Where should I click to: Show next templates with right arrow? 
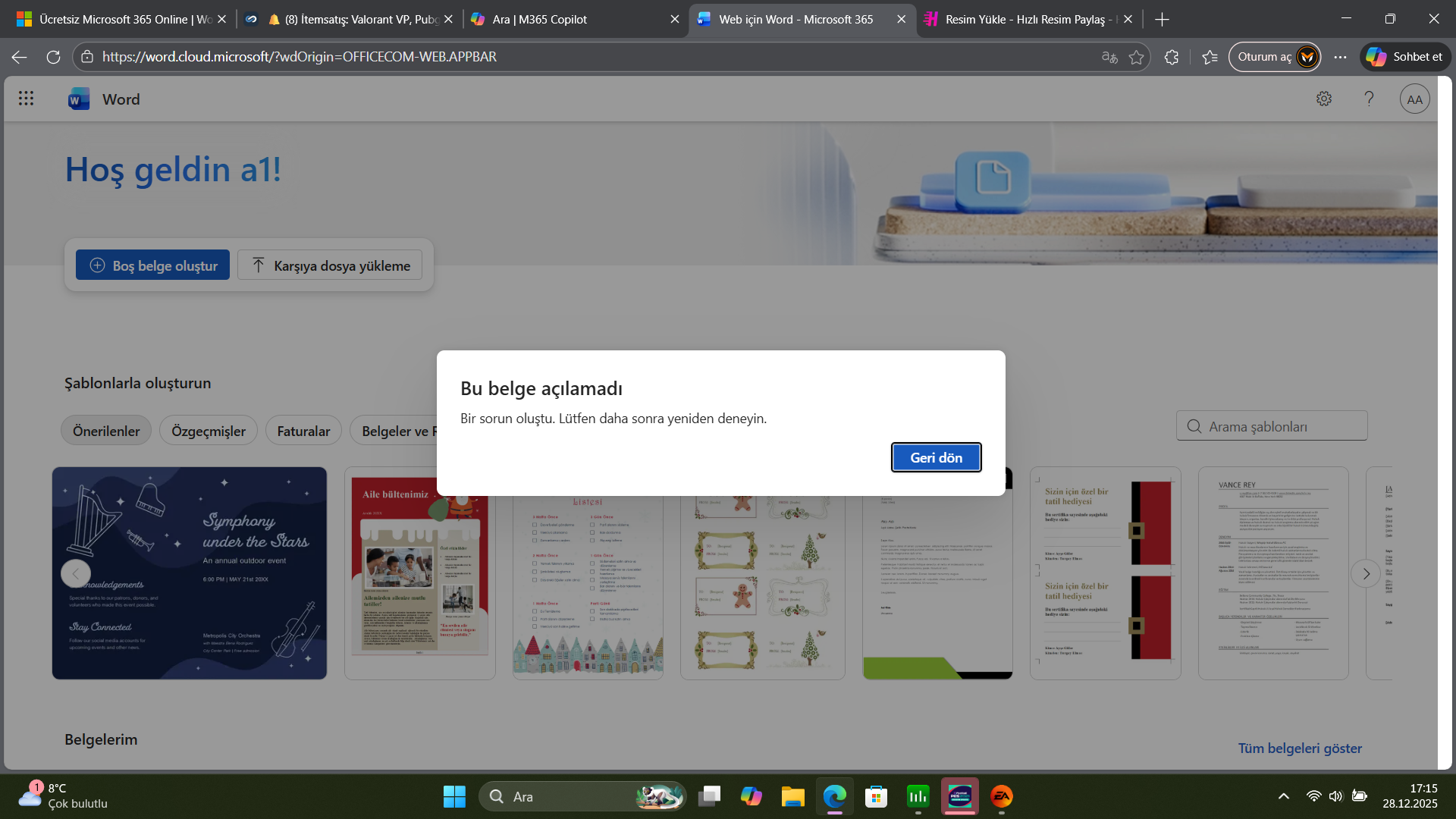pos(1366,574)
